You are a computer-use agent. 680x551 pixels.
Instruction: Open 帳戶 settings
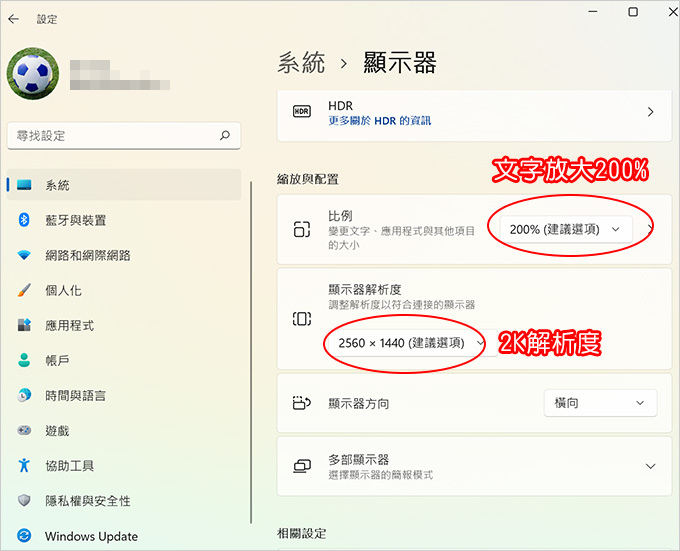[x=124, y=360]
